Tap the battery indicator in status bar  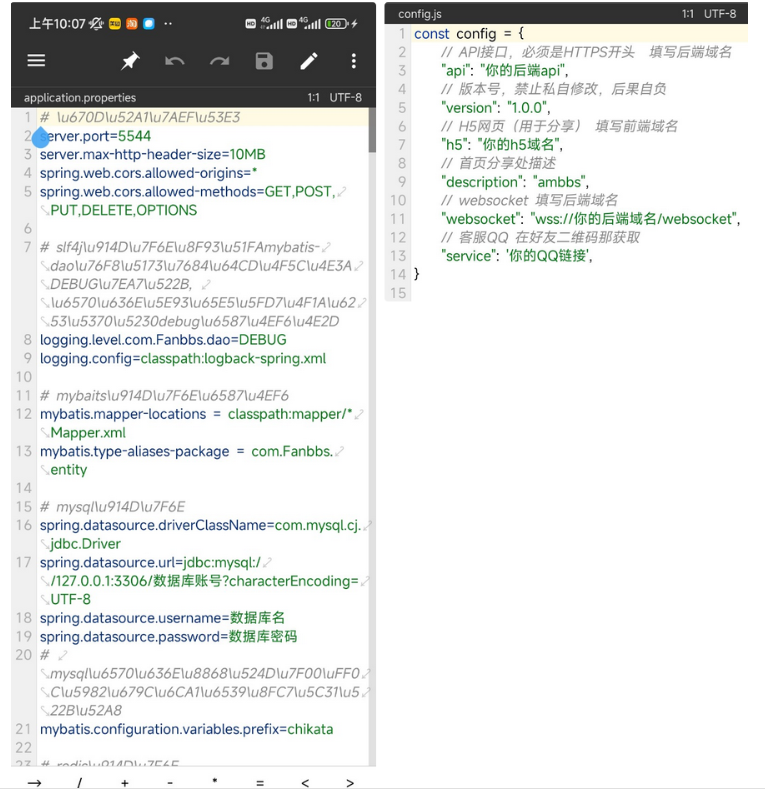(338, 23)
